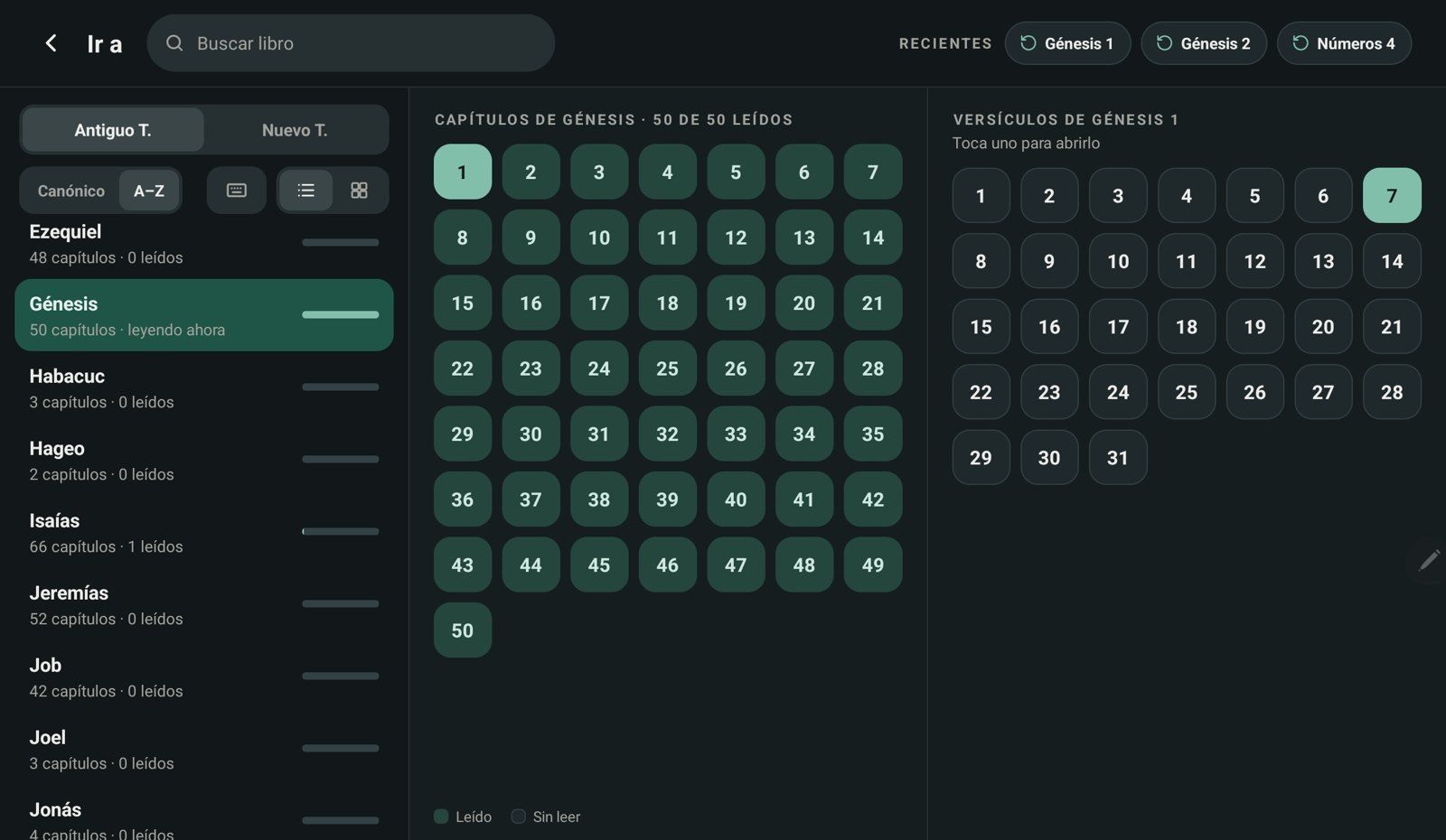Open the Ezequiel book row
Viewport: 1446px width, 840px height.
[204, 244]
